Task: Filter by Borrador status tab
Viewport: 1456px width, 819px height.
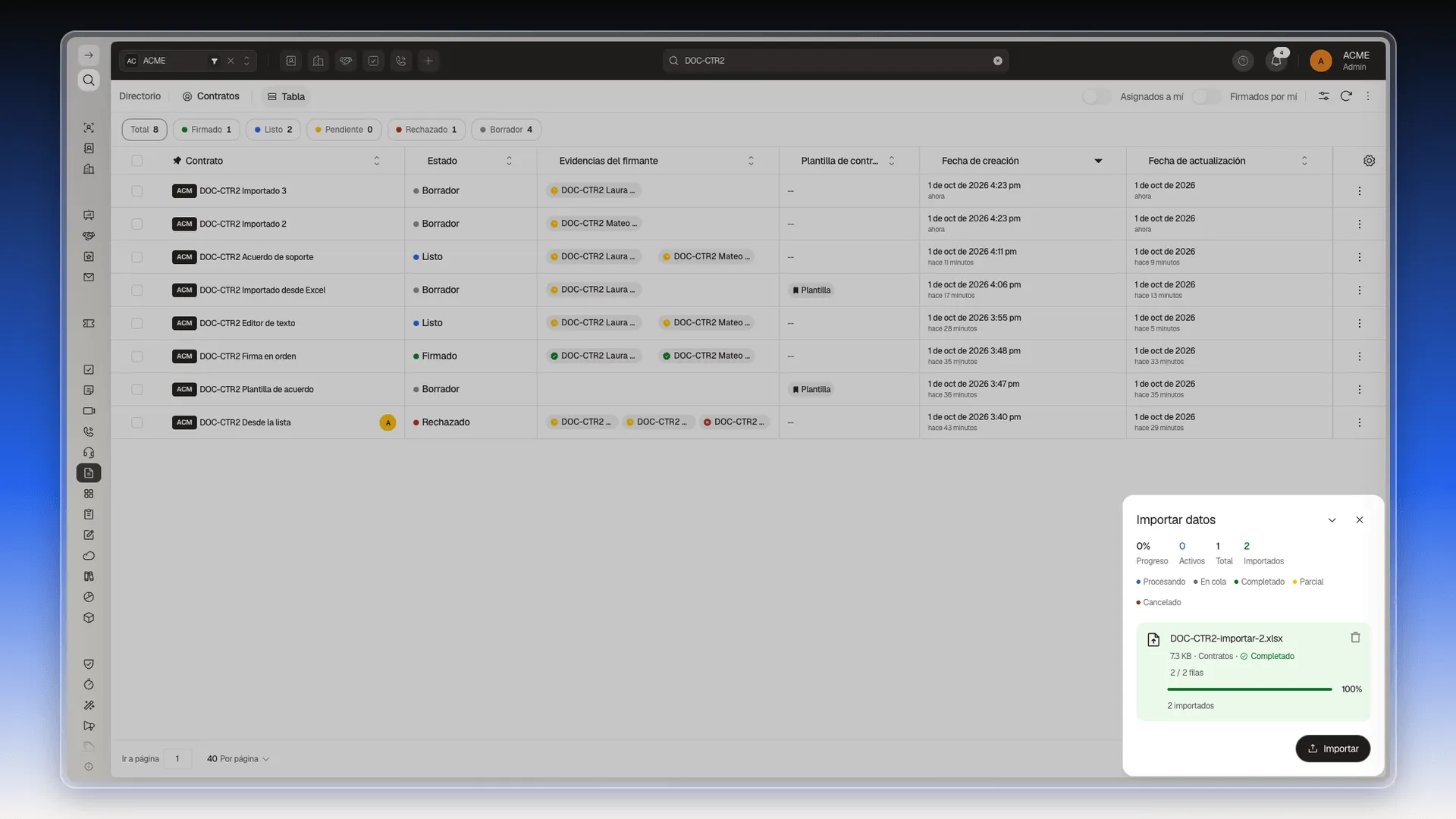Action: coord(506,130)
